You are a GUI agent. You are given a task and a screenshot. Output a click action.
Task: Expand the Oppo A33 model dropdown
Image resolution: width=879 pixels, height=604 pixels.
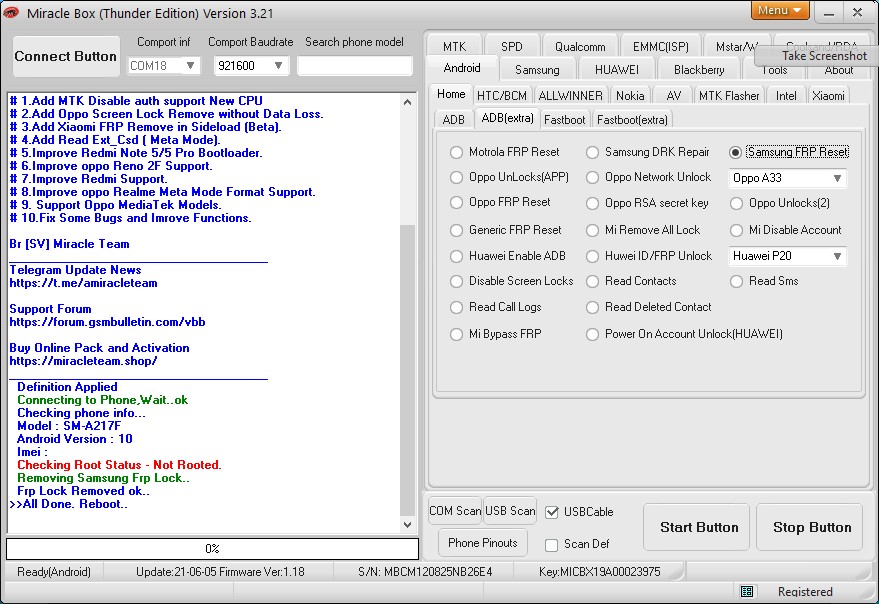click(x=837, y=178)
